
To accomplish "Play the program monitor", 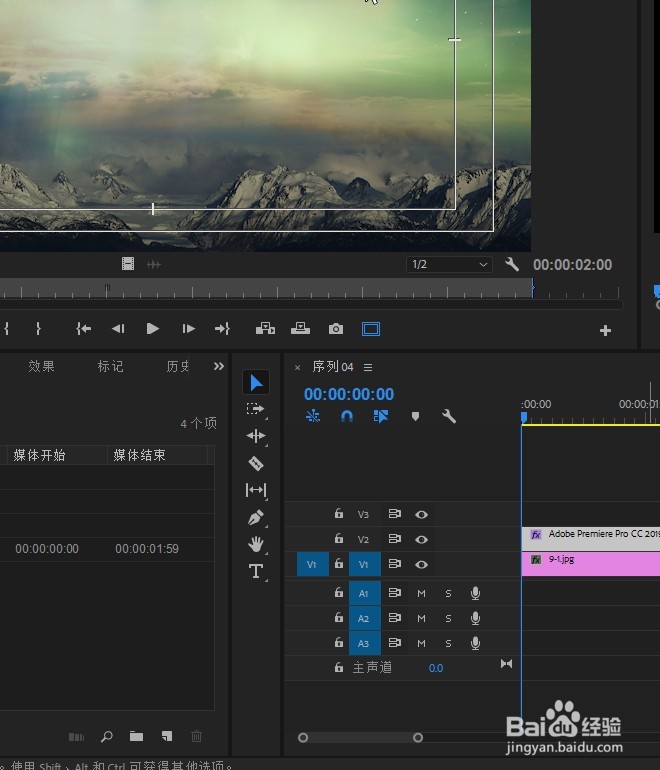I will (153, 329).
